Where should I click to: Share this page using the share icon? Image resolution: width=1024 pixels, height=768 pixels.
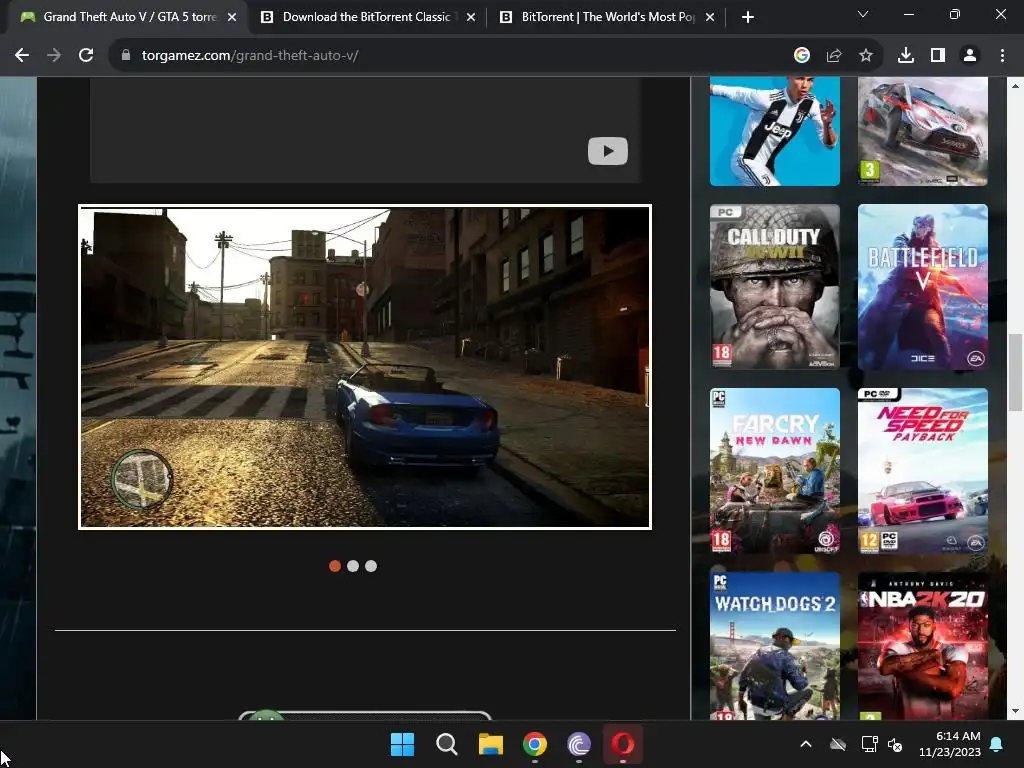(x=833, y=56)
